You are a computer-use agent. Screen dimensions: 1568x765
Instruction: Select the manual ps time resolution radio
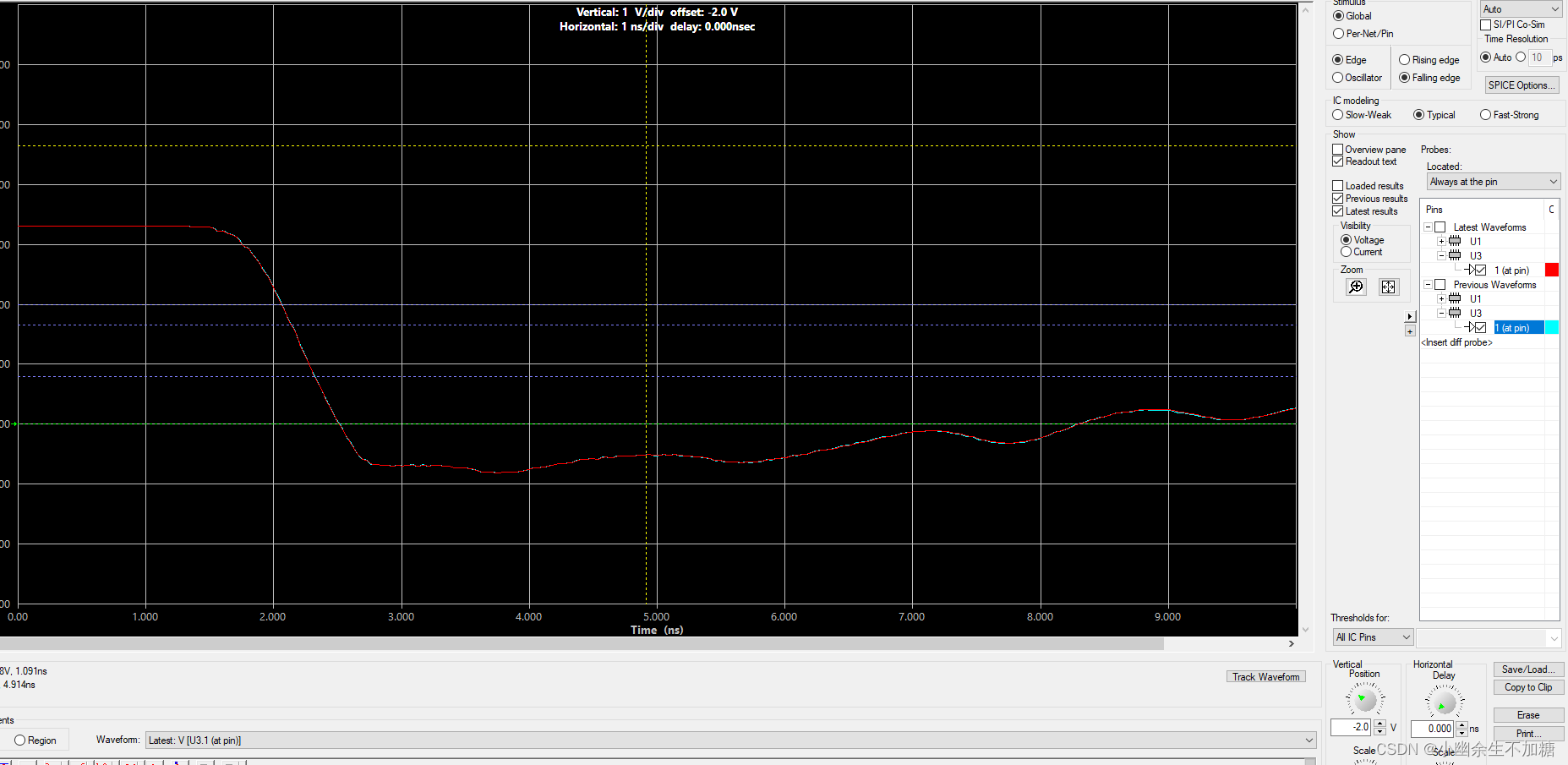(1521, 57)
